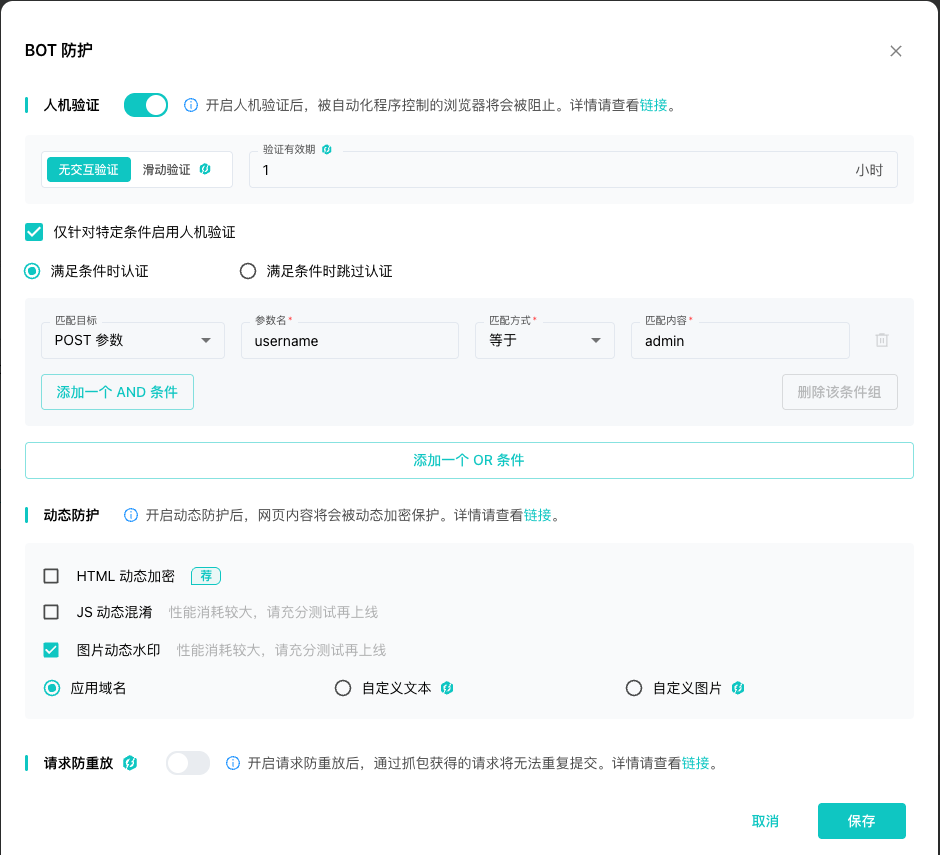Click the 保存 button

861,821
